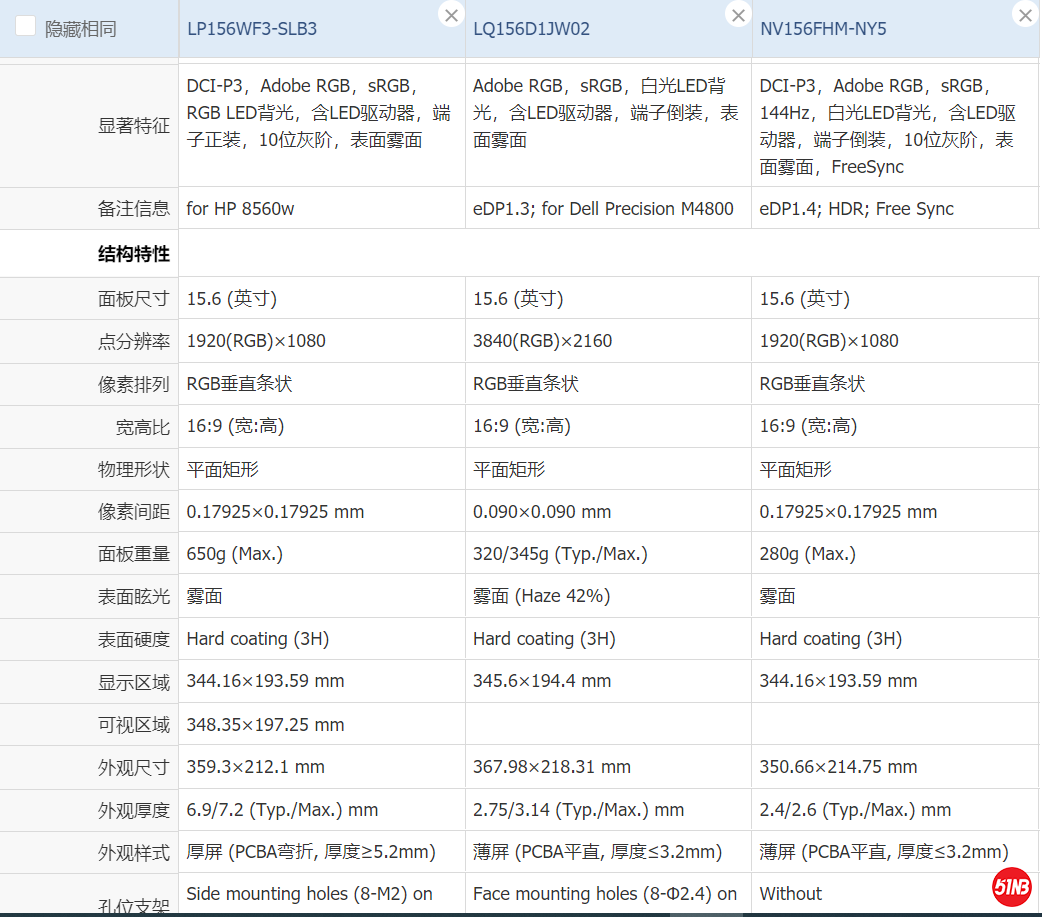
Task: Select the 雾面 (Haze 42%) cell
Action: coord(541,596)
